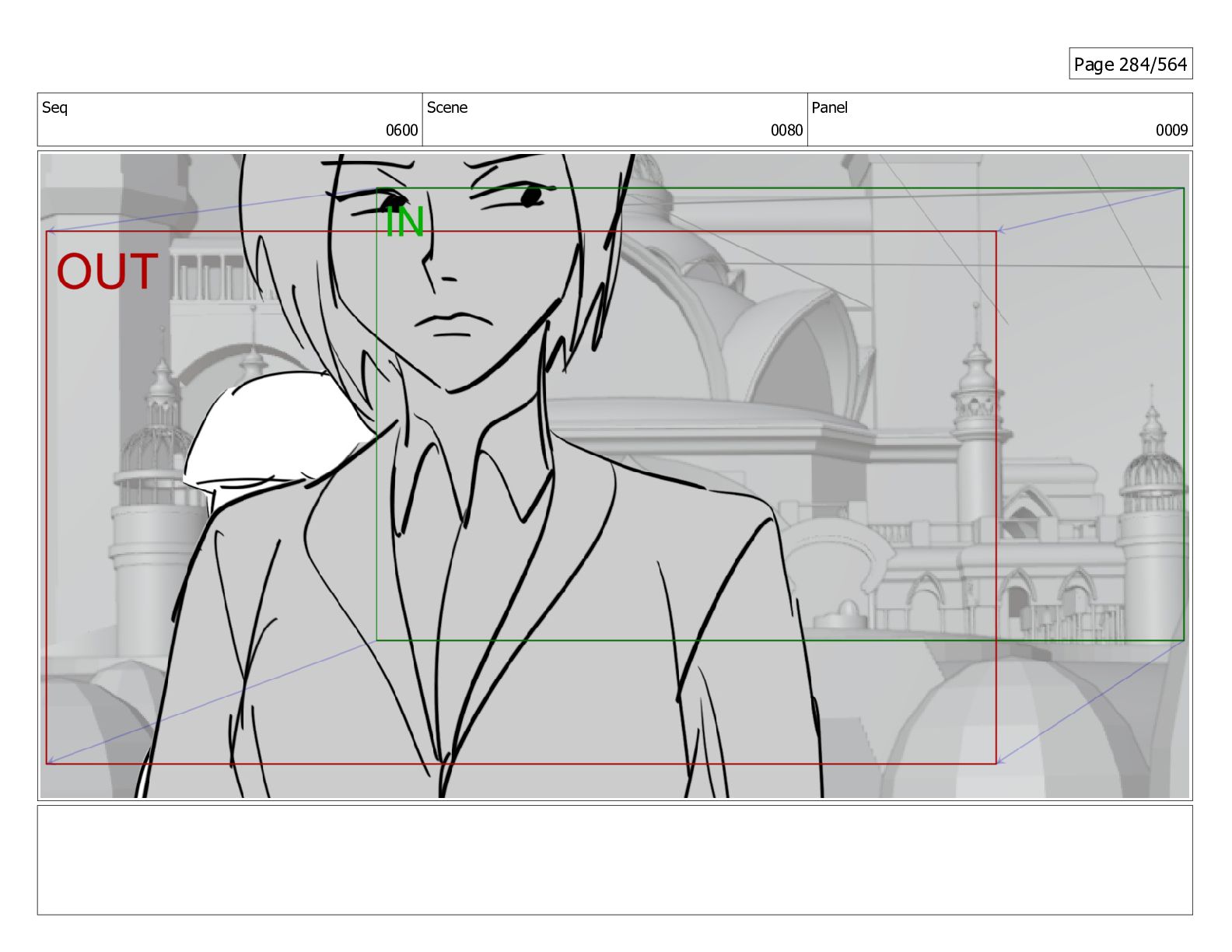
Task: Click the Scene value 0080
Action: [786, 131]
